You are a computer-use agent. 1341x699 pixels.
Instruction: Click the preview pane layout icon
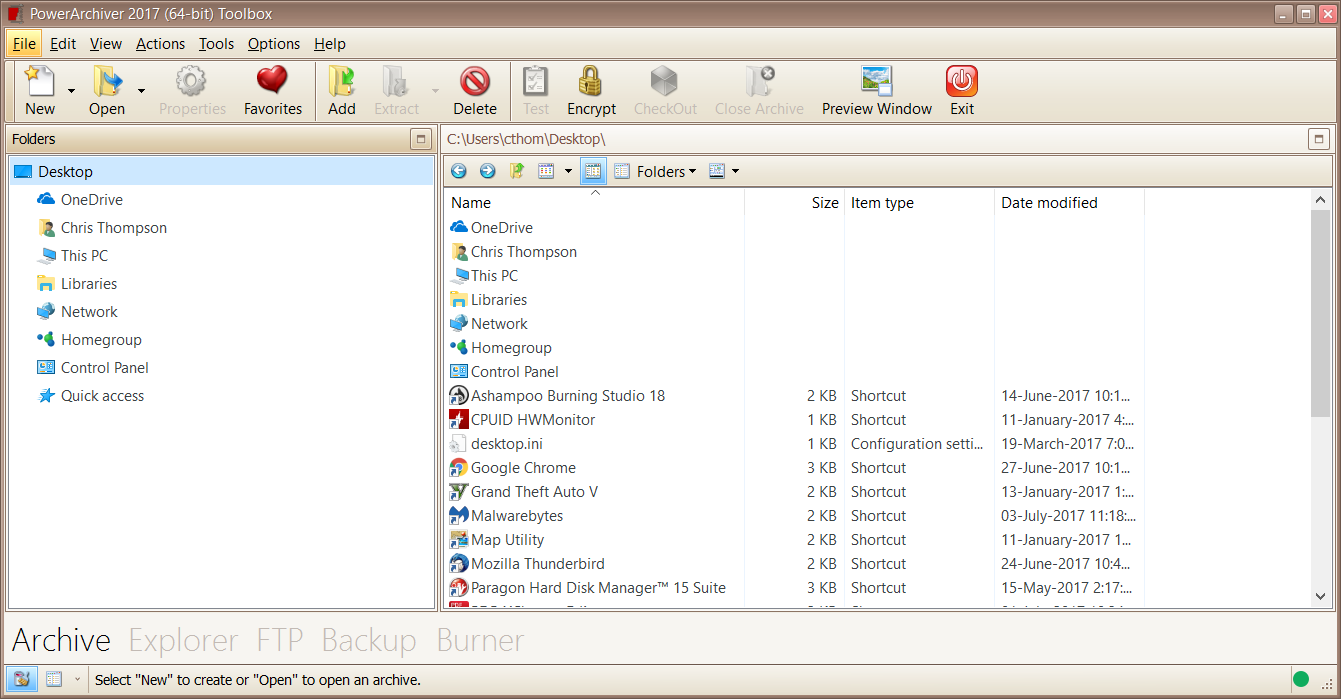716,171
